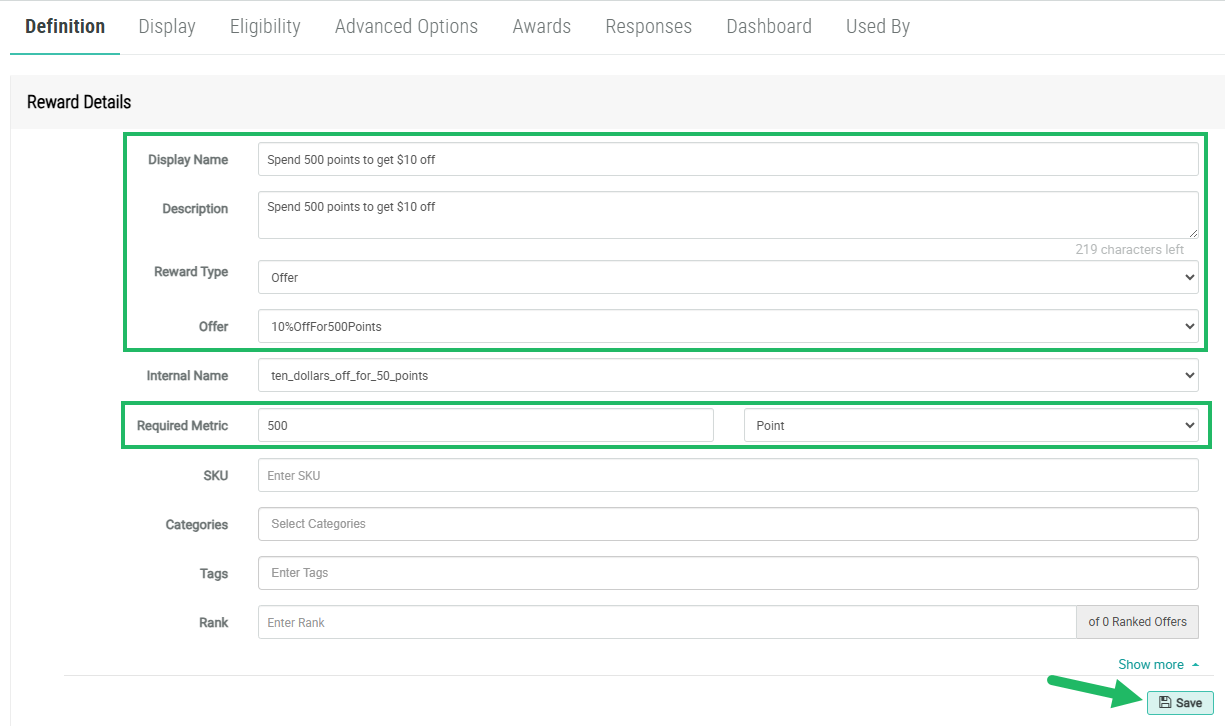
Task: Expand the Offer dropdown
Action: click(727, 326)
